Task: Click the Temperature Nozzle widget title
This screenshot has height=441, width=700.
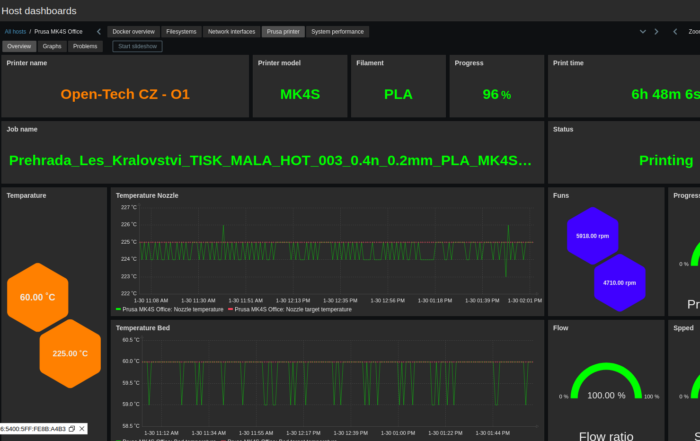Action: click(147, 196)
